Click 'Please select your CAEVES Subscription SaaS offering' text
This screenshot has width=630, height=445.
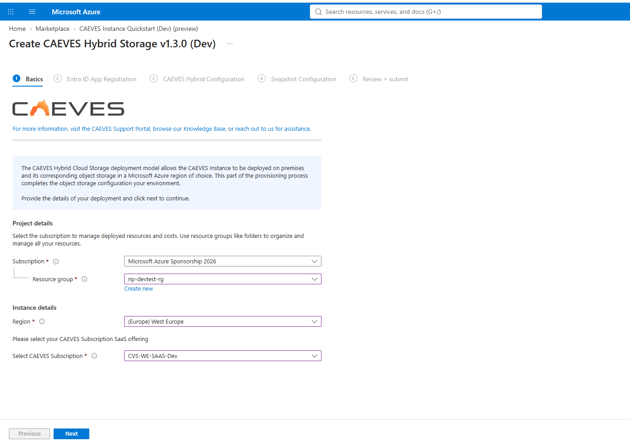click(x=80, y=339)
